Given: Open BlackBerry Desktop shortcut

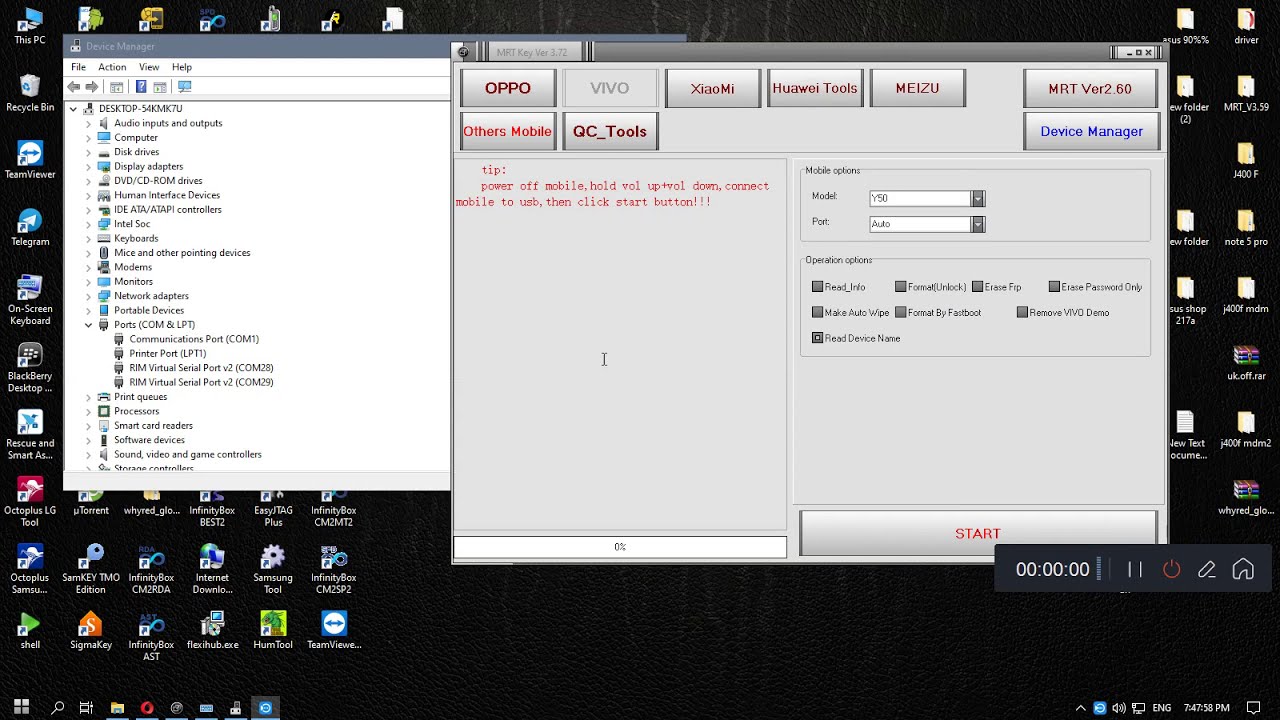Looking at the screenshot, I should (x=30, y=368).
